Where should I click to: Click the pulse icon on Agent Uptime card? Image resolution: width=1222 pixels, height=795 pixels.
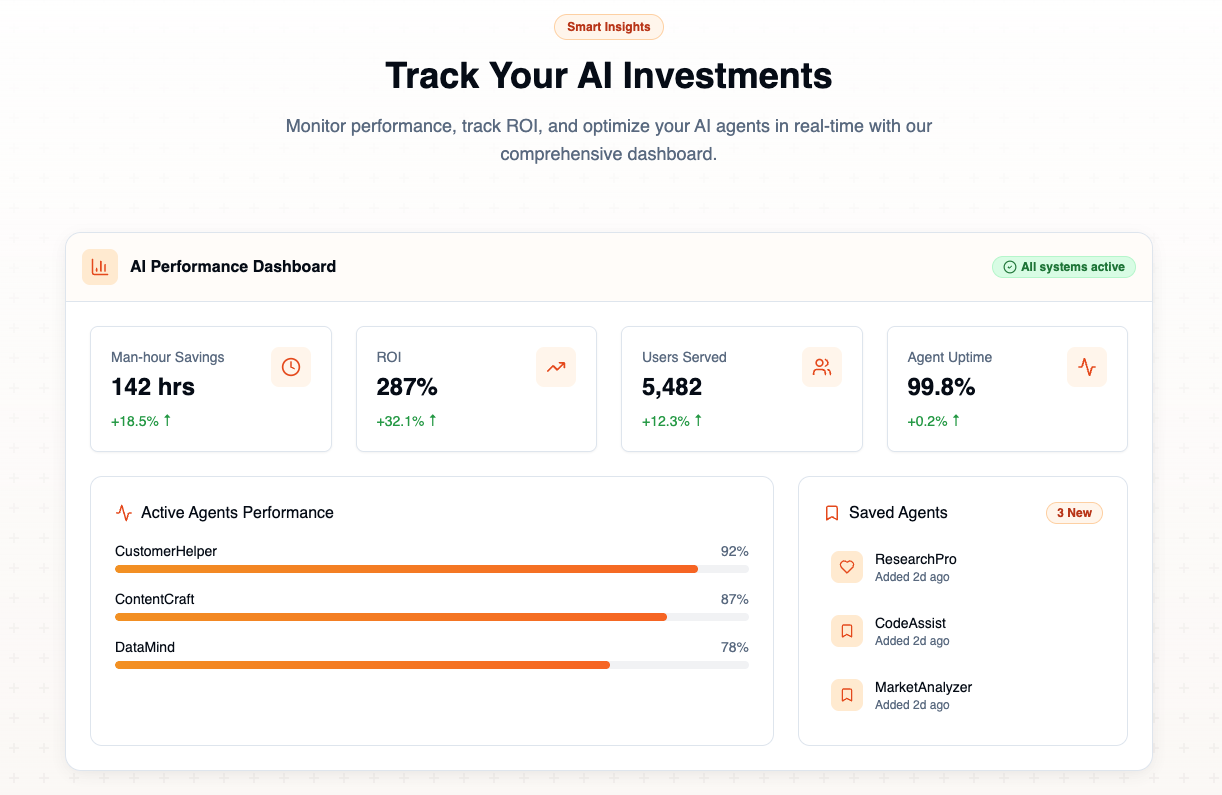pos(1087,367)
